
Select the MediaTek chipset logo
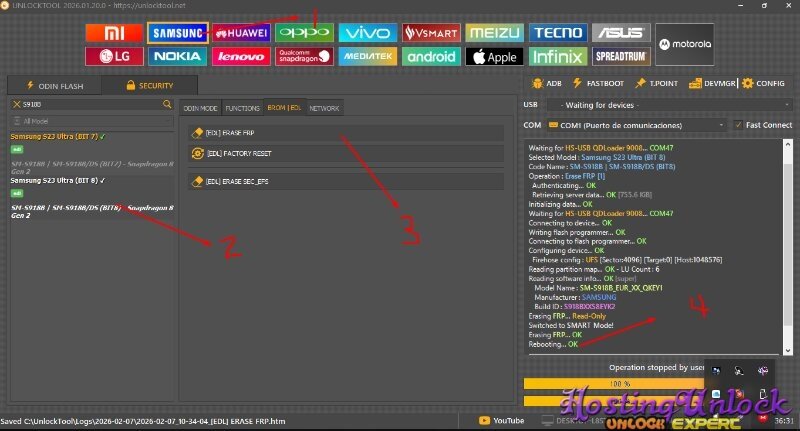coord(367,56)
